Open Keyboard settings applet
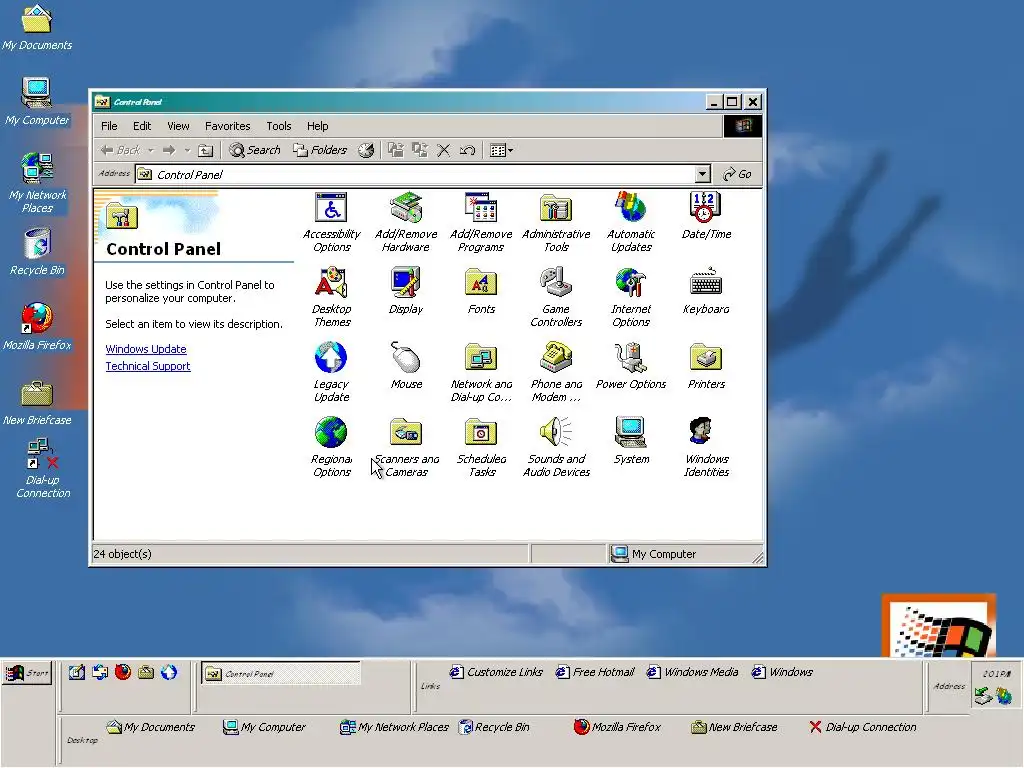 click(706, 291)
